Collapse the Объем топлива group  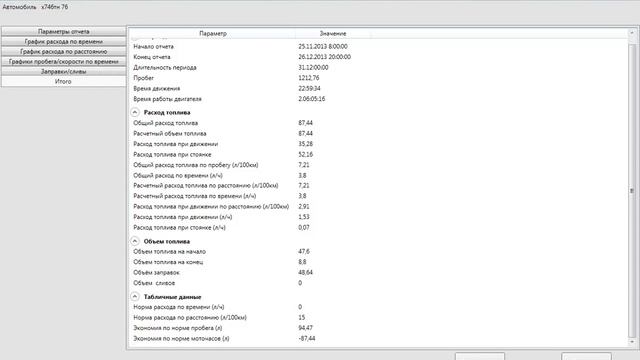click(x=135, y=241)
